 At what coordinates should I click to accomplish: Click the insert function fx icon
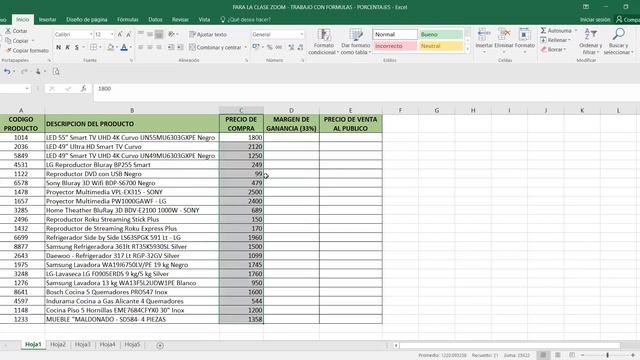tap(83, 89)
